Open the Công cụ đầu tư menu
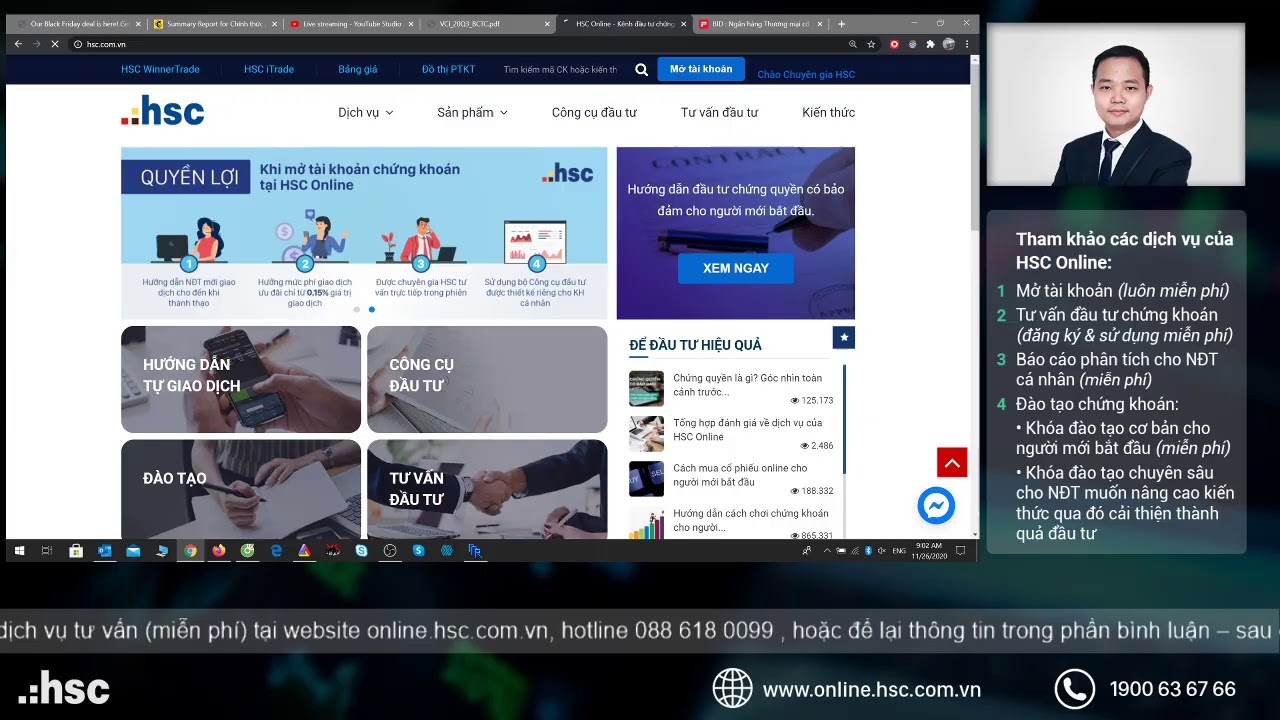 point(594,112)
